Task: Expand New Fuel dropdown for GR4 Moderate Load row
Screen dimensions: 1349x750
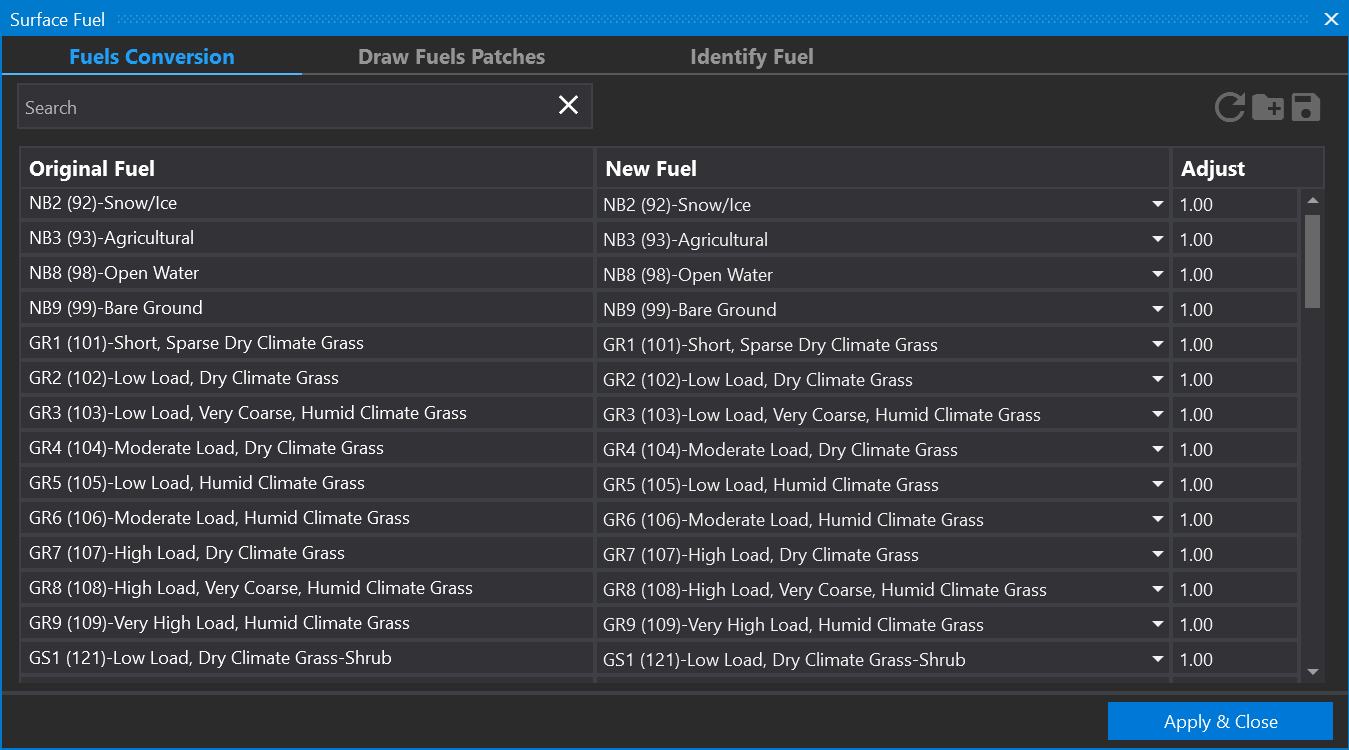Action: click(1158, 450)
